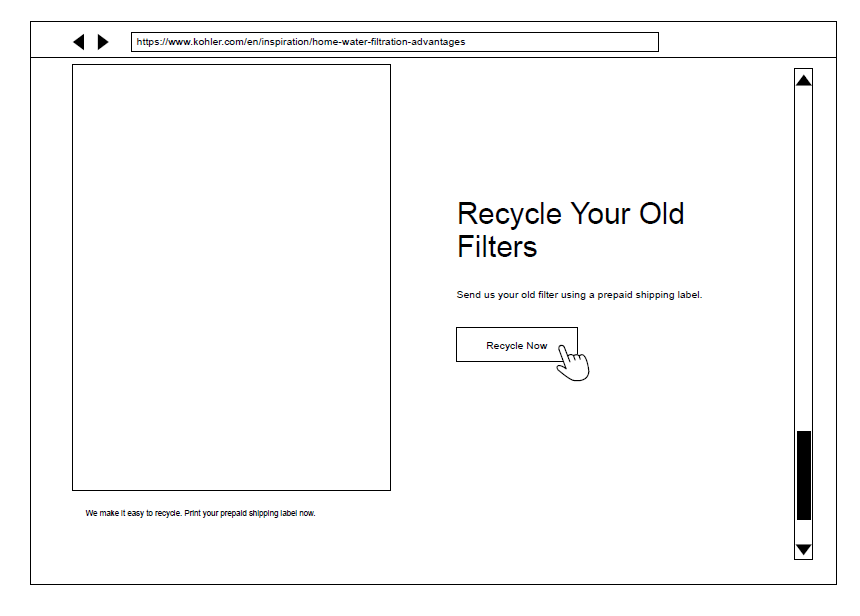The height and width of the screenshot is (616, 860).
Task: Click the 'We make it easy to recycle' caption
Action: click(x=200, y=513)
